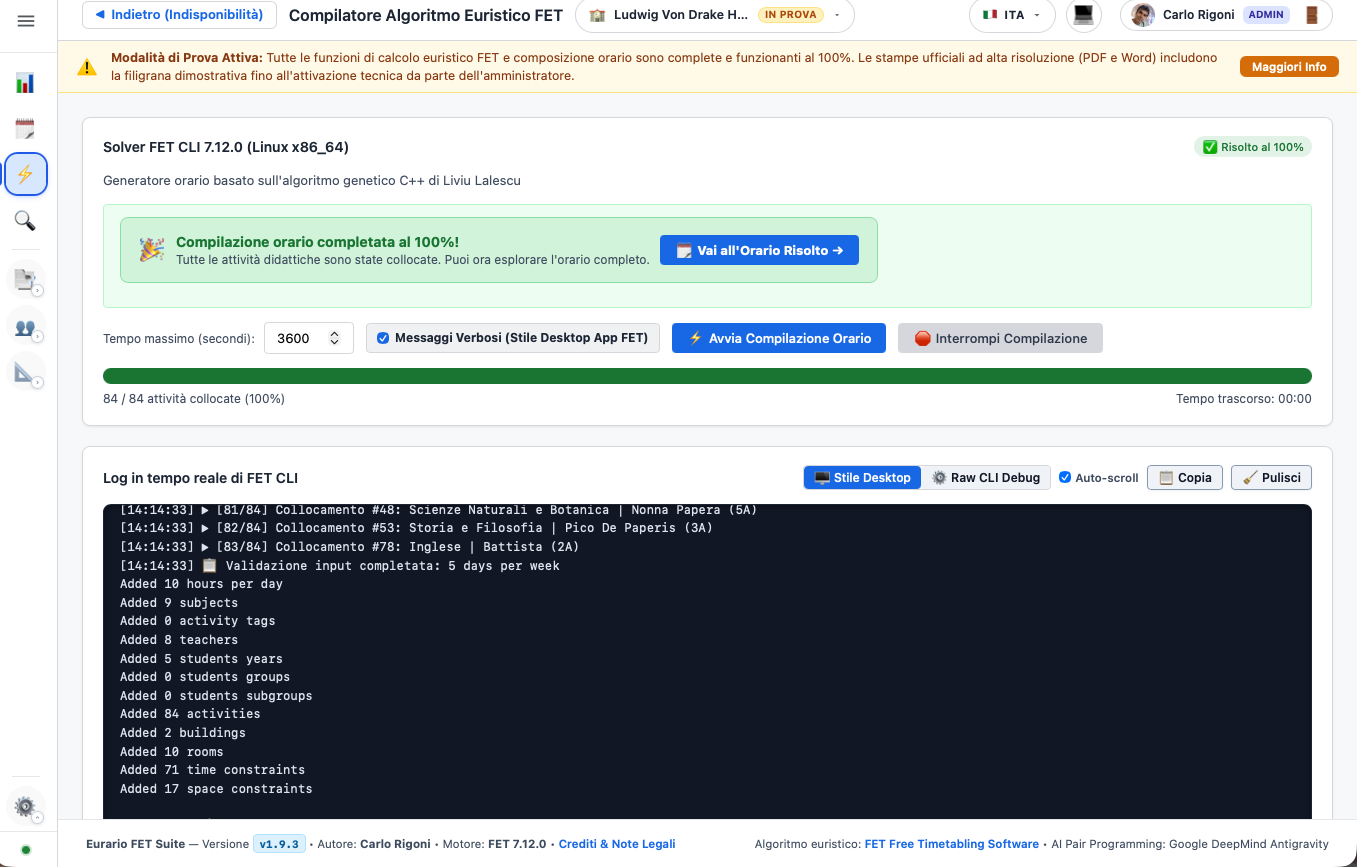Open the Crediti & Note Legali link
This screenshot has height=867, width=1357.
point(617,844)
